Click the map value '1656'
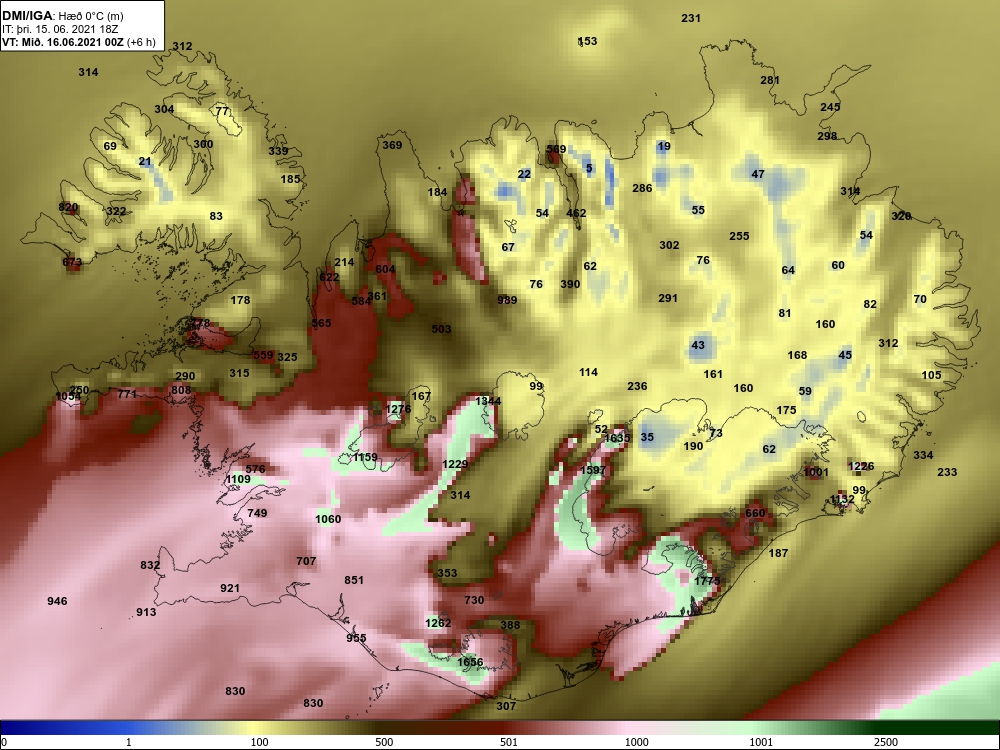Image resolution: width=1000 pixels, height=750 pixels. coord(470,662)
